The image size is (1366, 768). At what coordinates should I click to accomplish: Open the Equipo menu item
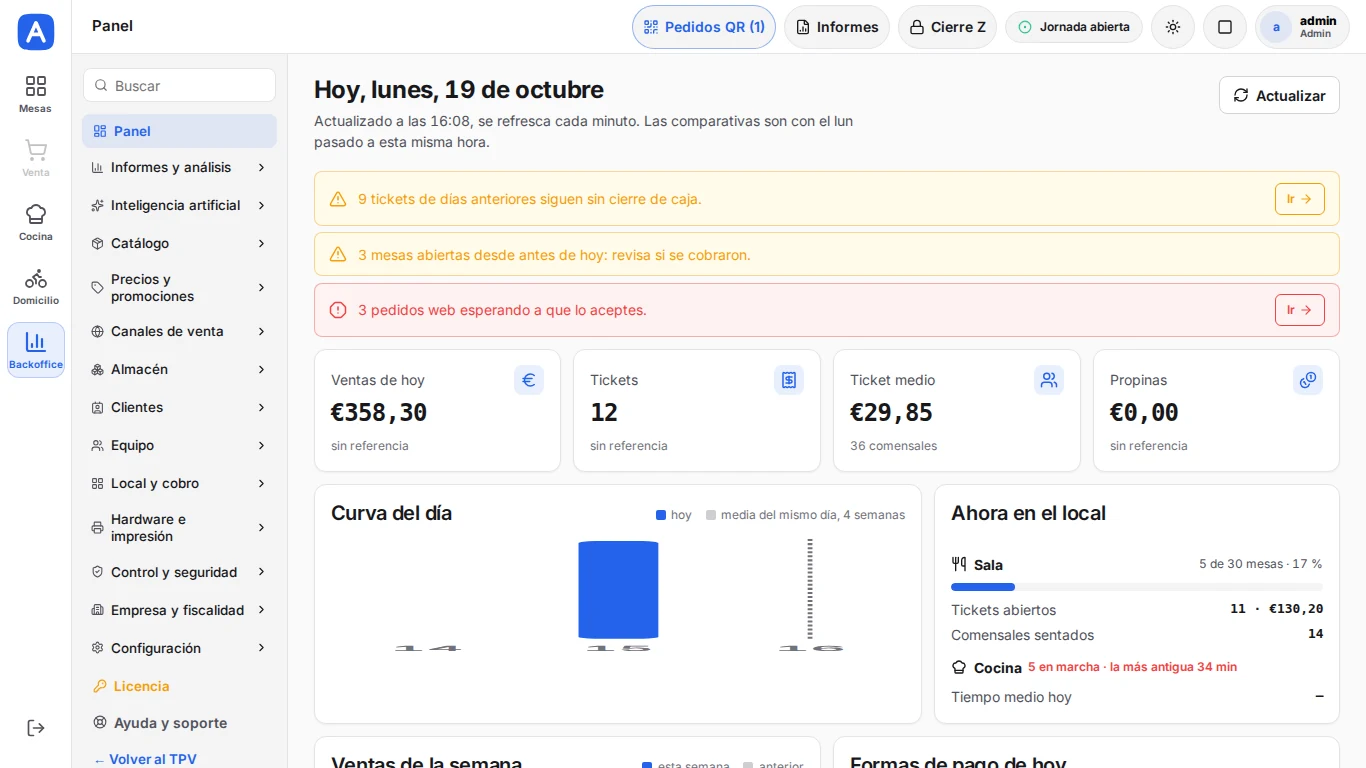(179, 445)
